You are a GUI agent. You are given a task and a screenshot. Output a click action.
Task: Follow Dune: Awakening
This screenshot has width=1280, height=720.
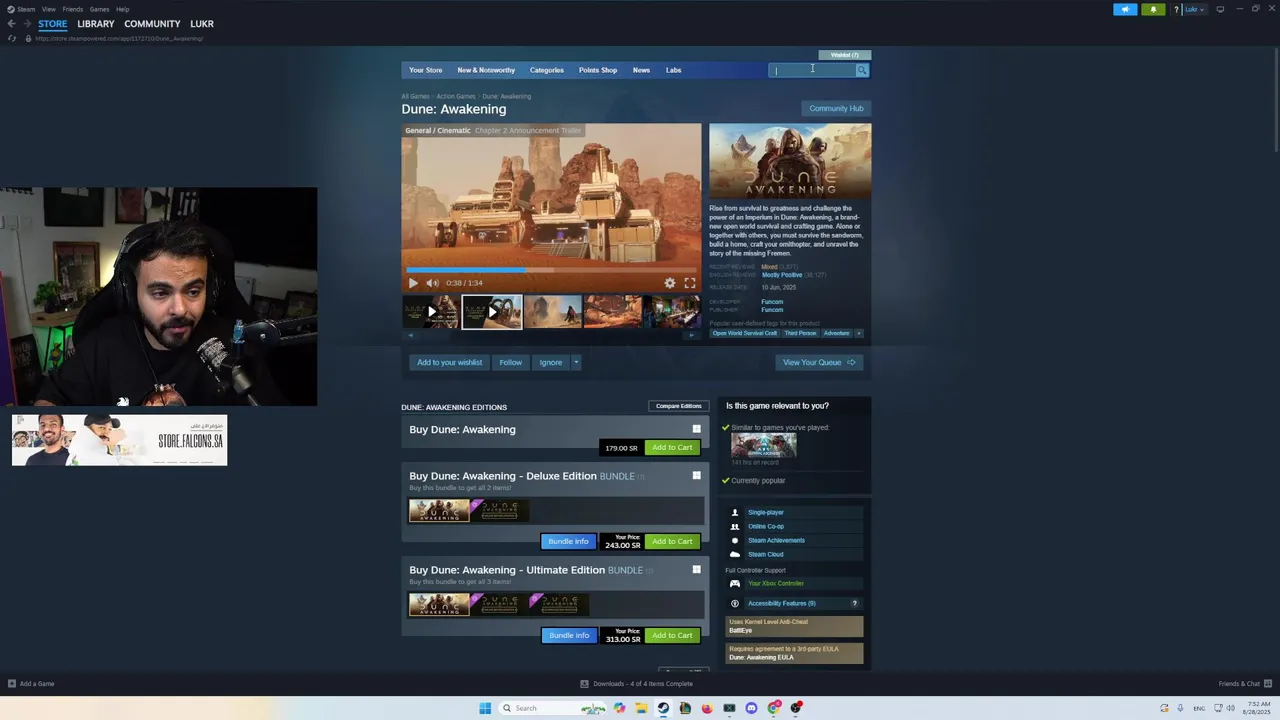tap(511, 362)
